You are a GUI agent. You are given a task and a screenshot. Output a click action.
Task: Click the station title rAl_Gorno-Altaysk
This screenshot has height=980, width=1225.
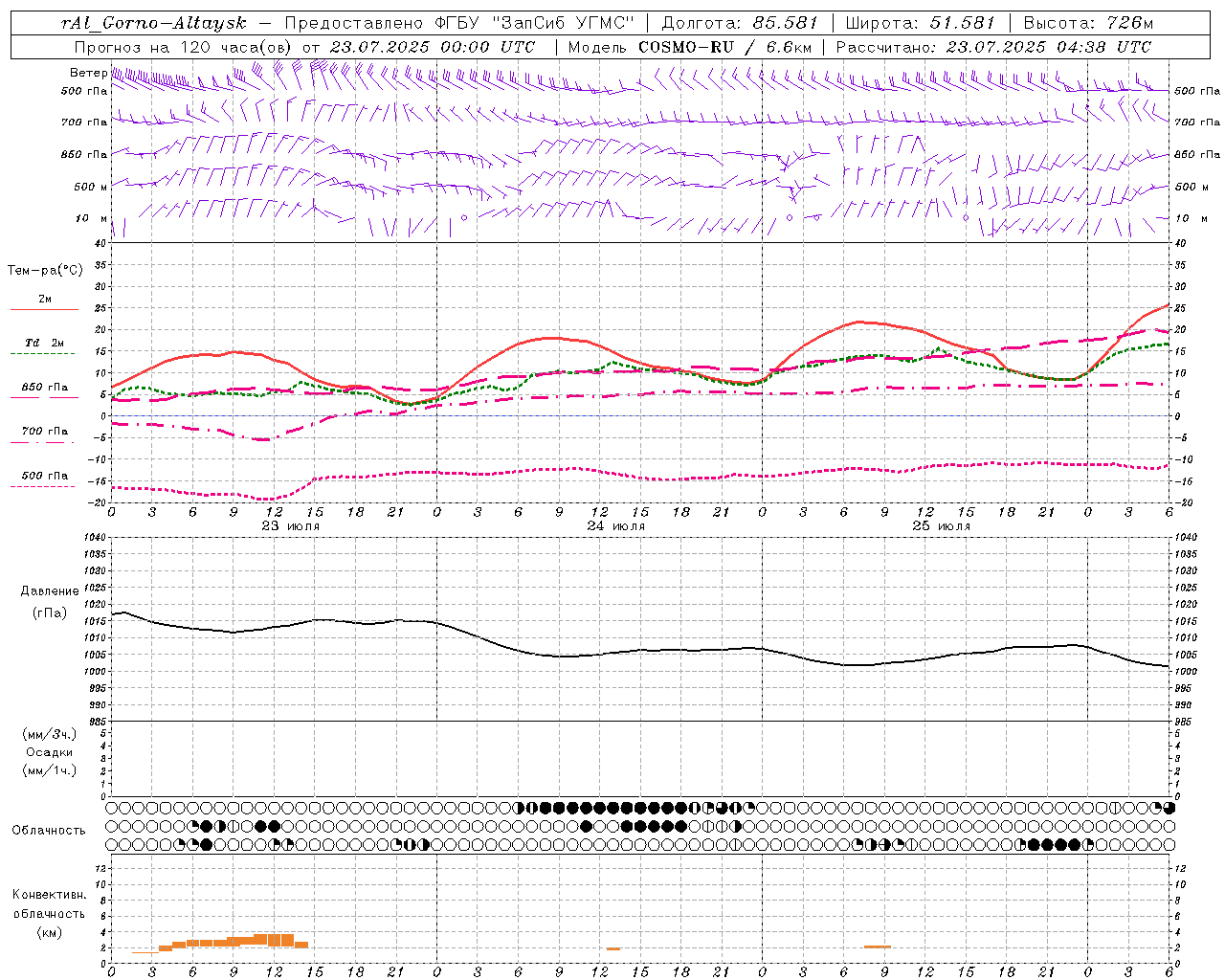(x=153, y=23)
